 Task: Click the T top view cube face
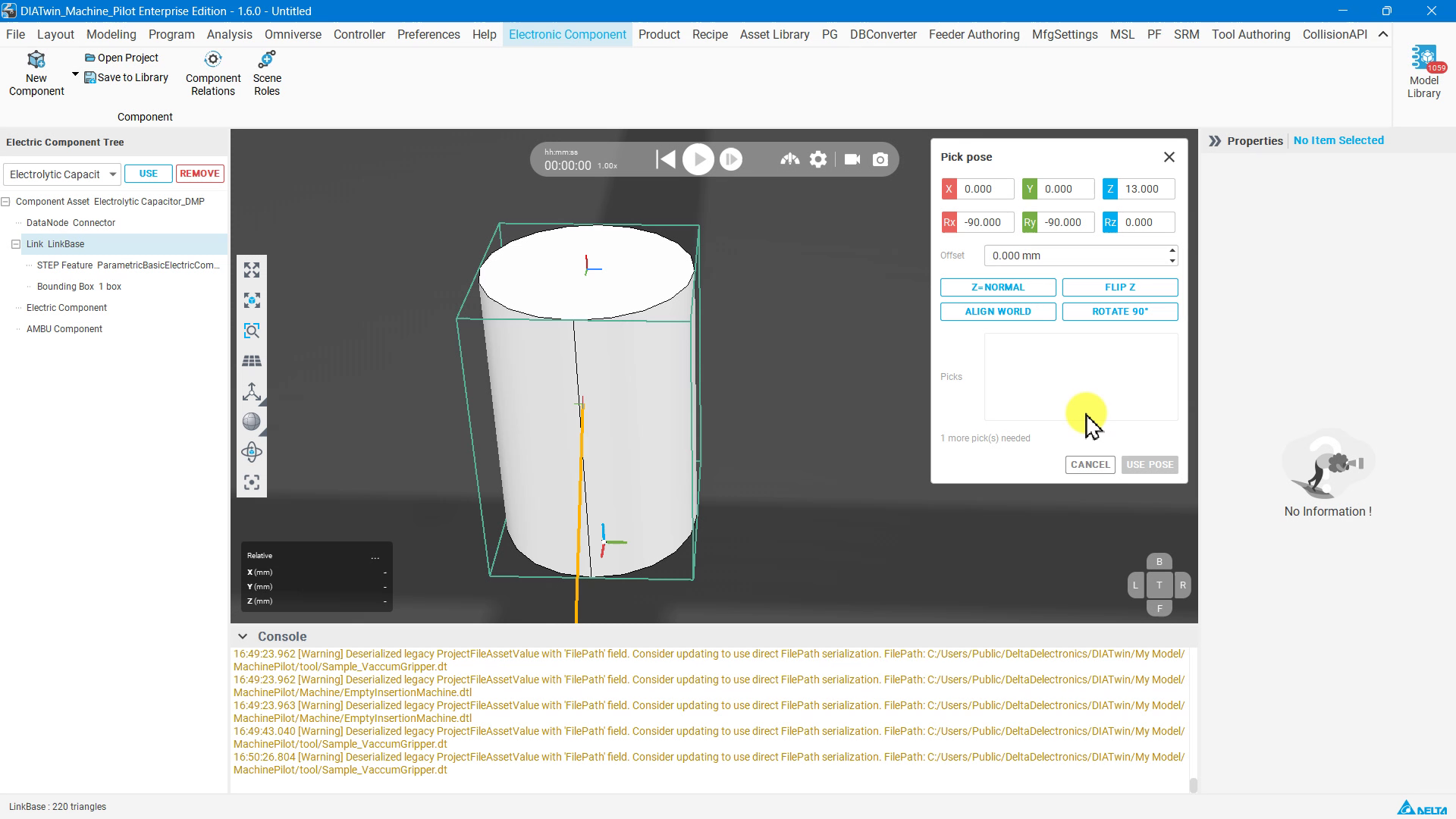tap(1159, 585)
